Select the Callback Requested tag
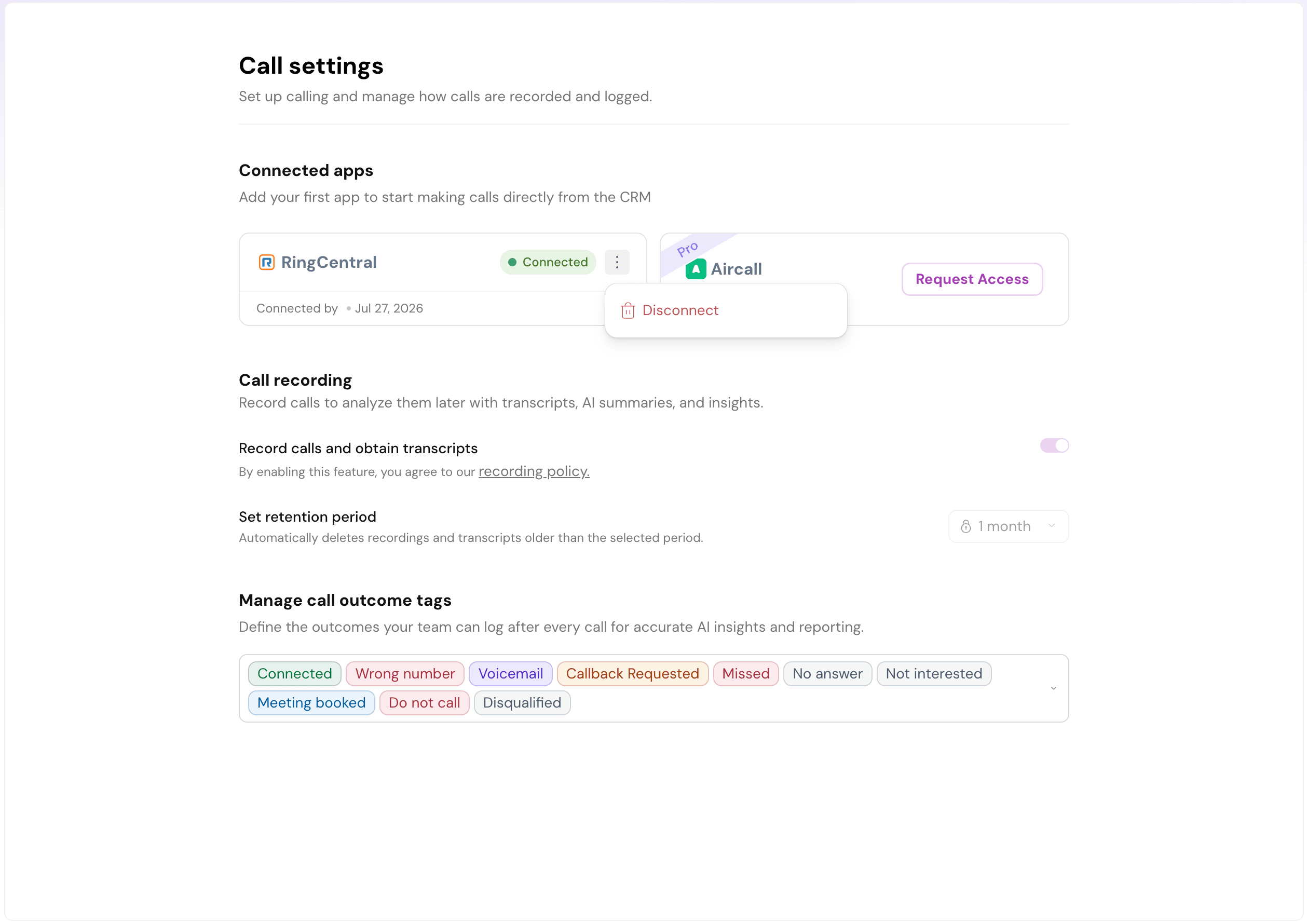Image resolution: width=1307 pixels, height=924 pixels. [x=632, y=673]
